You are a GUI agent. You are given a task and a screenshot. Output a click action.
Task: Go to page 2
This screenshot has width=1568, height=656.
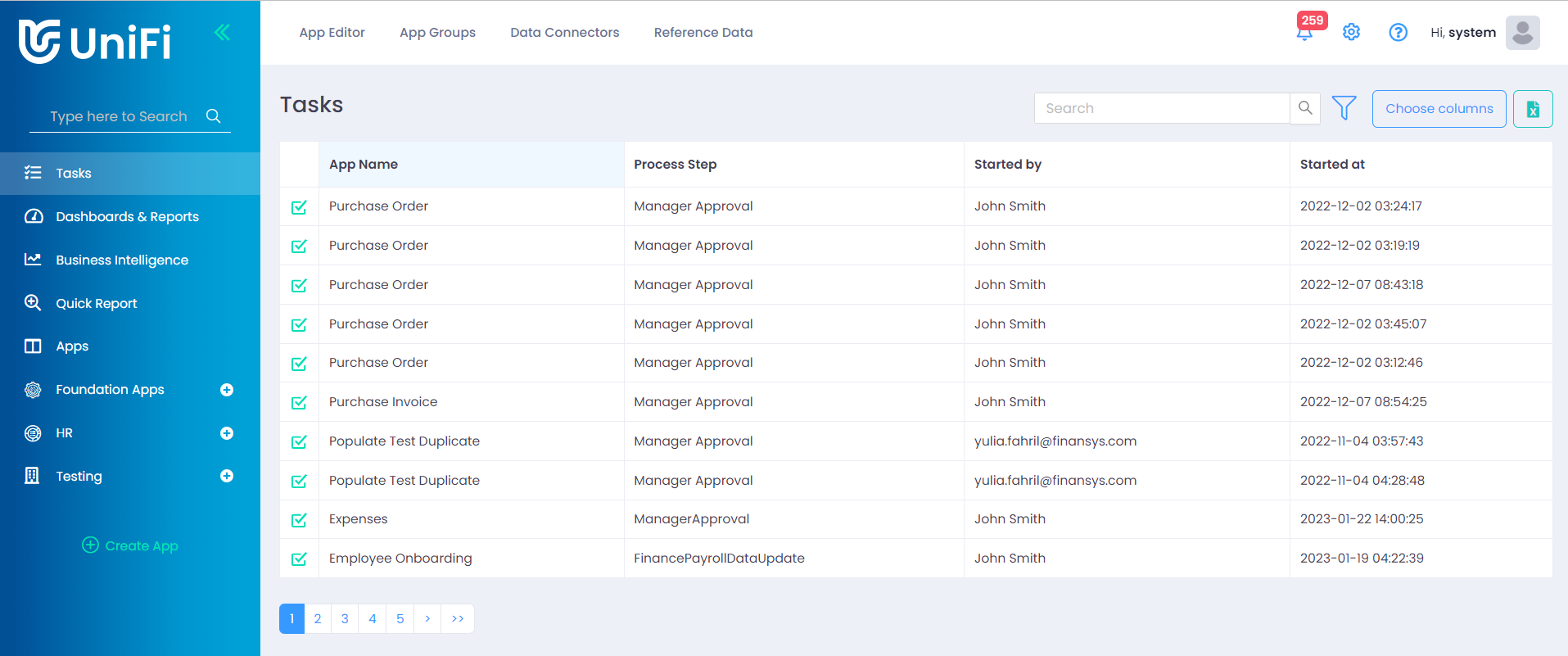pyautogui.click(x=318, y=618)
